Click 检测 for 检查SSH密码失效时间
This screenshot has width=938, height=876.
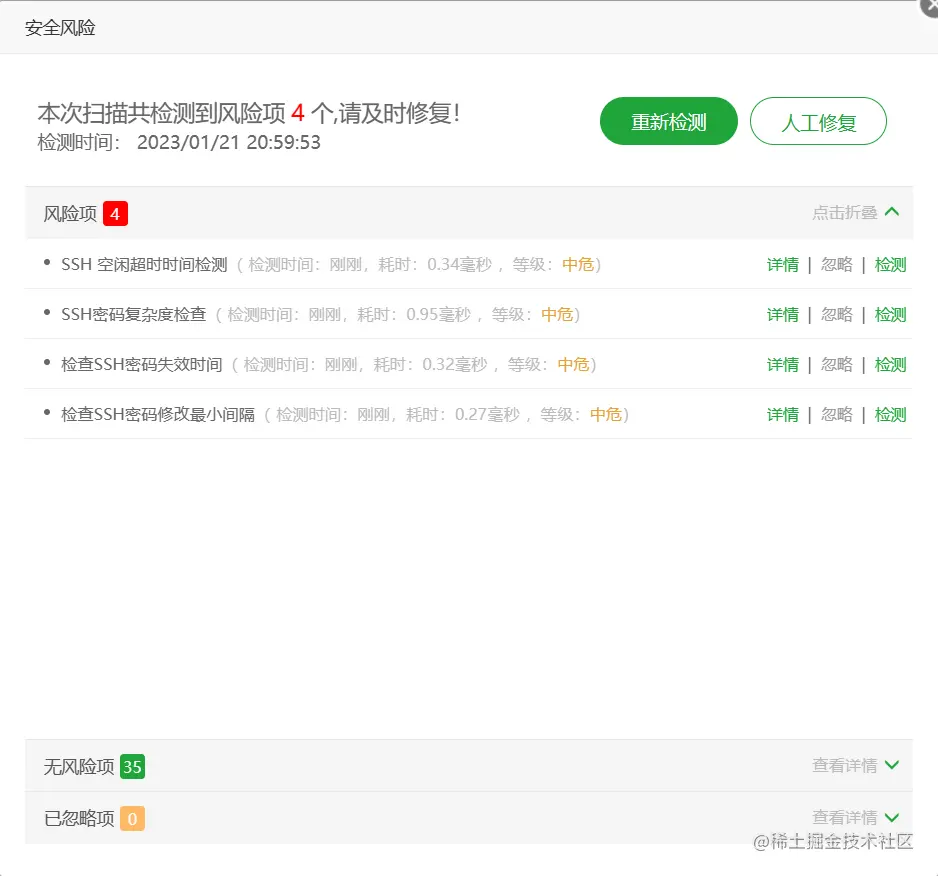coord(890,364)
